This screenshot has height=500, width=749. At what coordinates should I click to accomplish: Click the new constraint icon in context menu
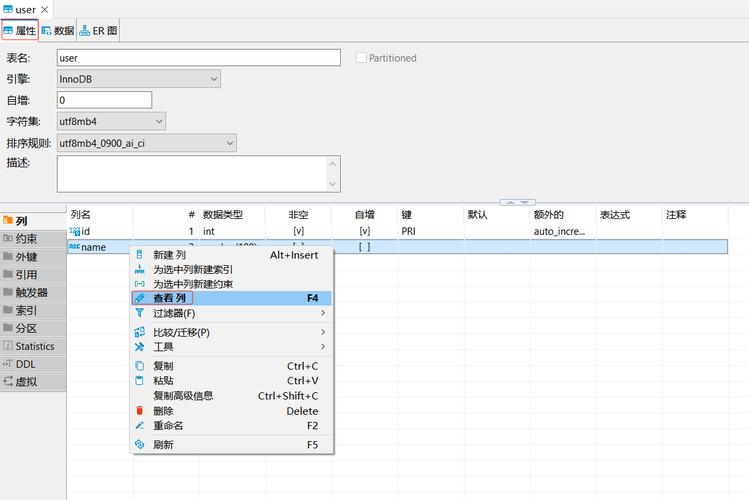[139, 284]
